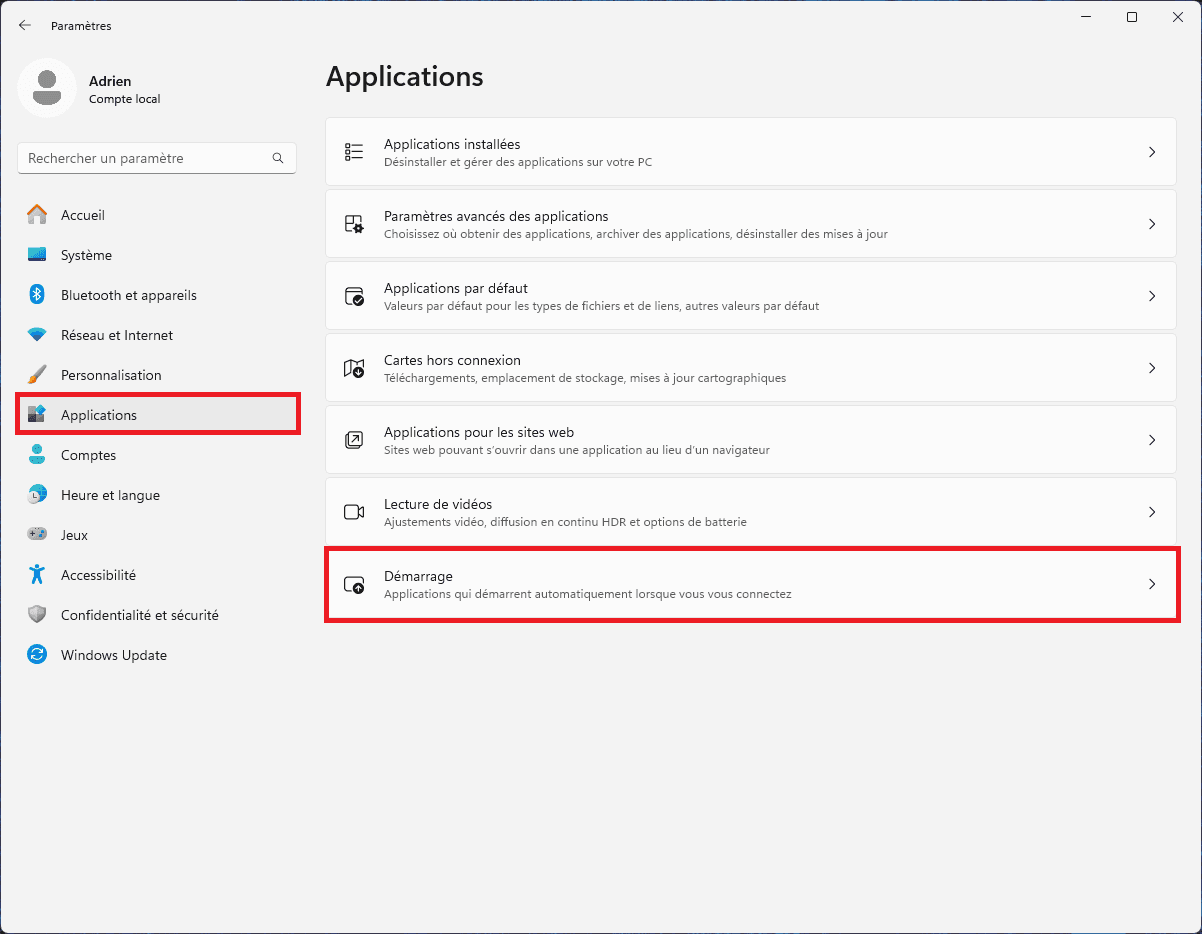Open Cartes hors connexion title

[x=452, y=360]
